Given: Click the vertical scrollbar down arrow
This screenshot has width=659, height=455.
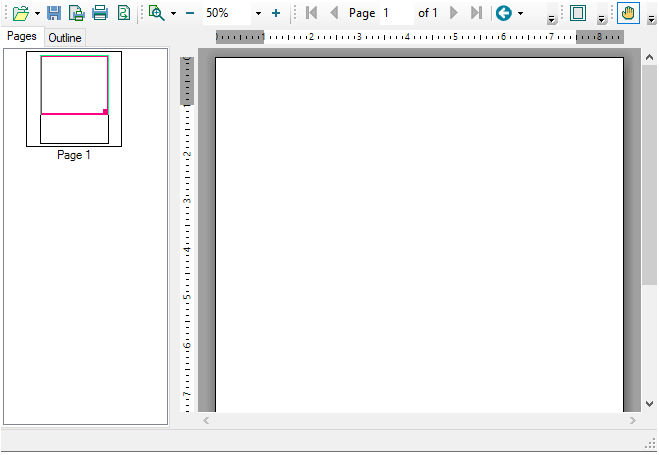Looking at the screenshot, I should (x=649, y=403).
